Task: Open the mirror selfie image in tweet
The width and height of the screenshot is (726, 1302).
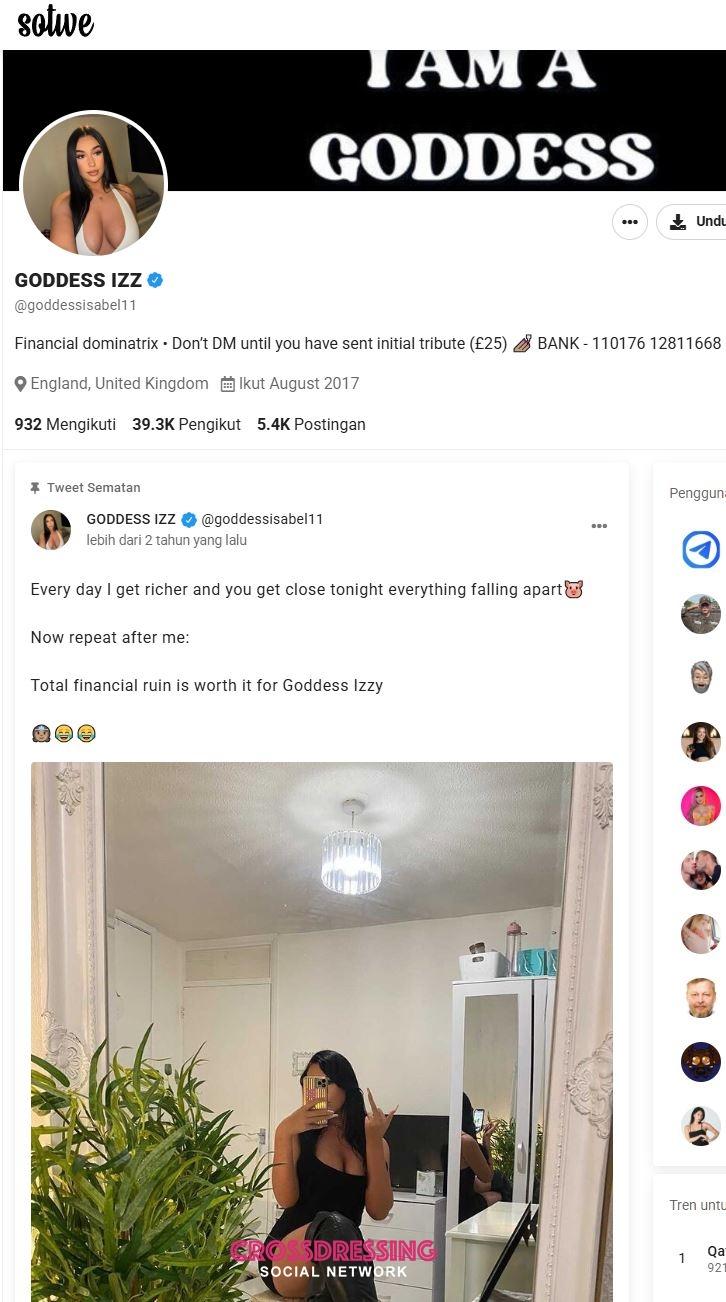Action: tap(322, 1032)
